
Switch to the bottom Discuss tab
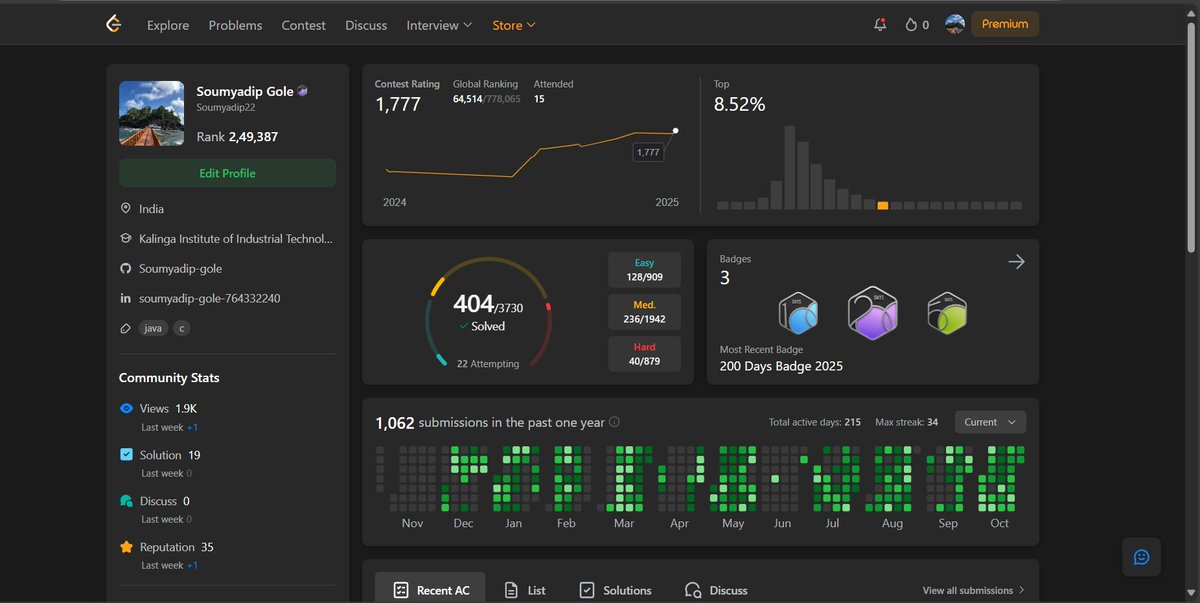point(716,590)
